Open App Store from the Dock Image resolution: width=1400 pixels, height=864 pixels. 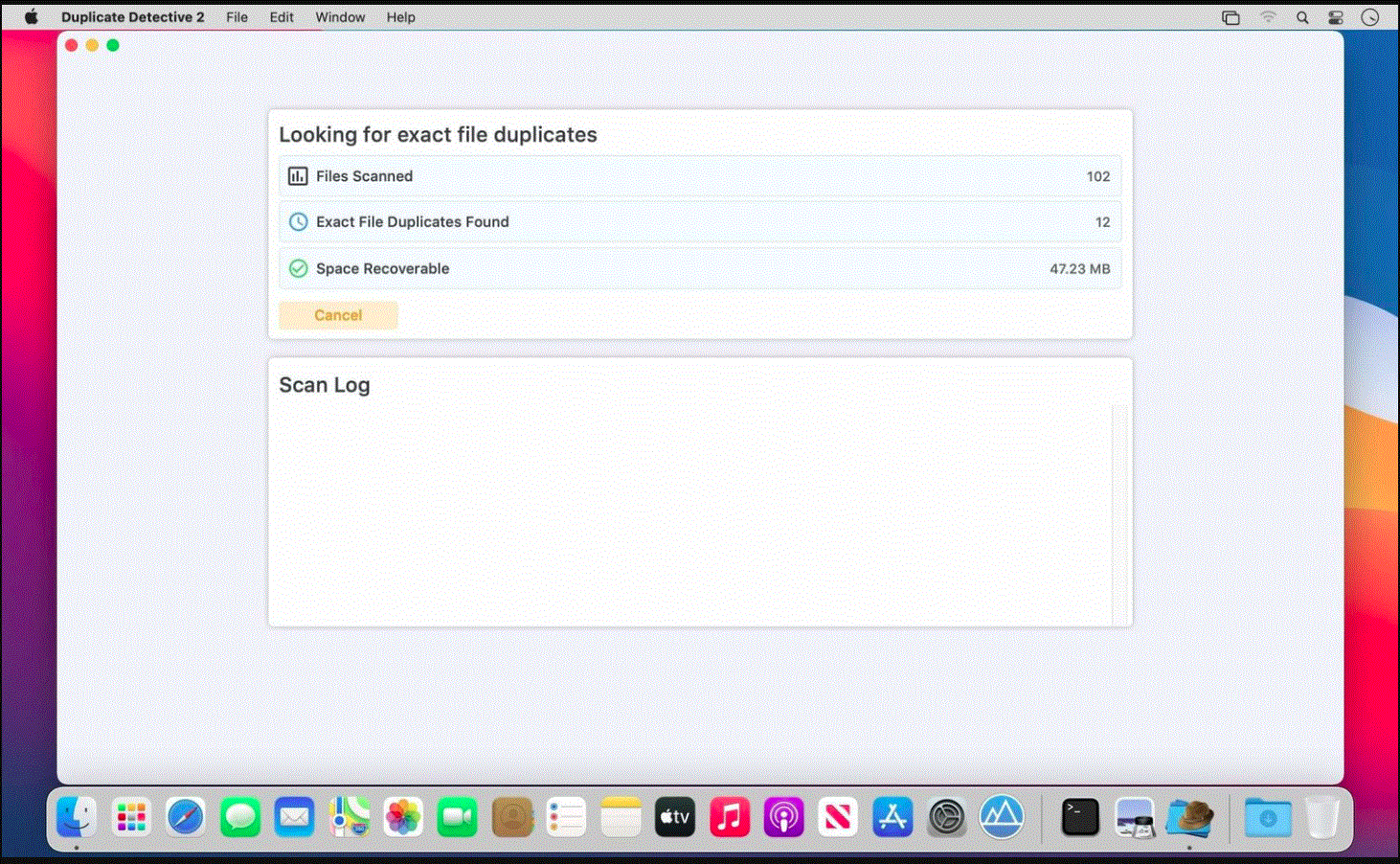[892, 818]
